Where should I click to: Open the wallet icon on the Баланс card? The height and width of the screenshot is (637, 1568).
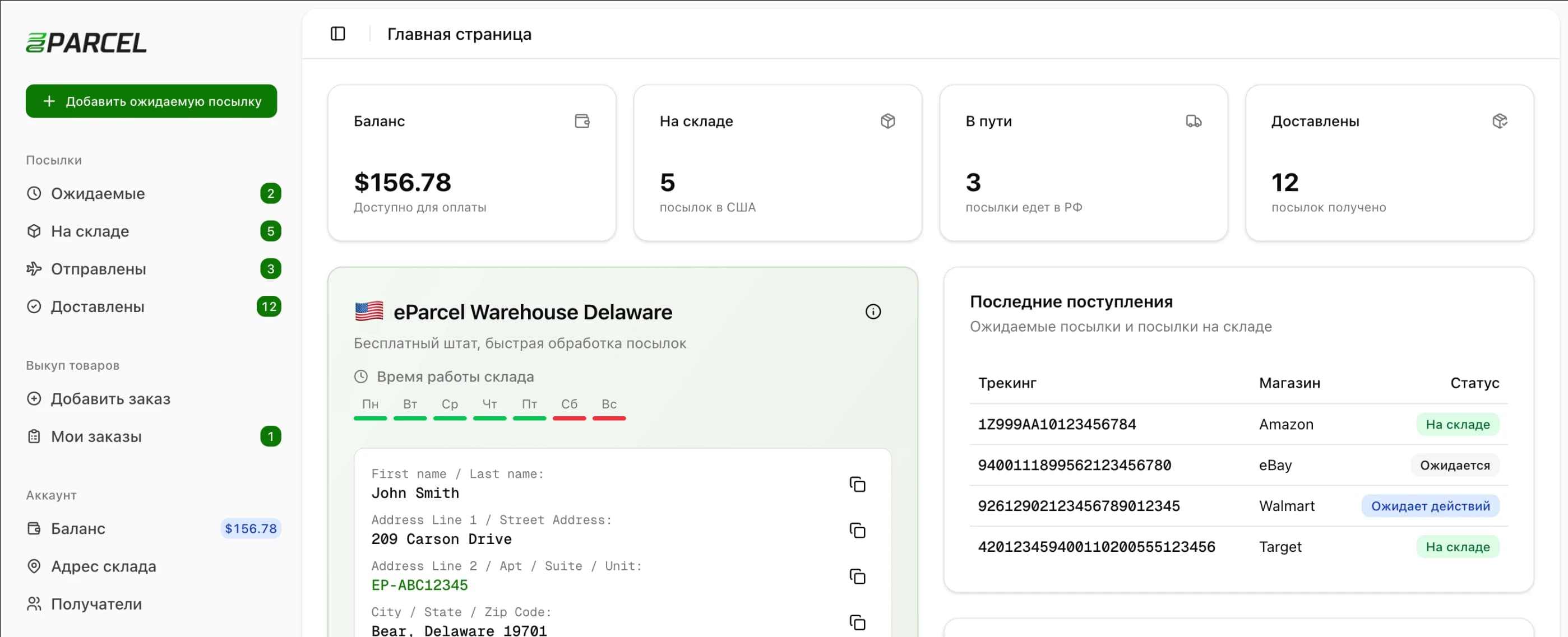(582, 121)
